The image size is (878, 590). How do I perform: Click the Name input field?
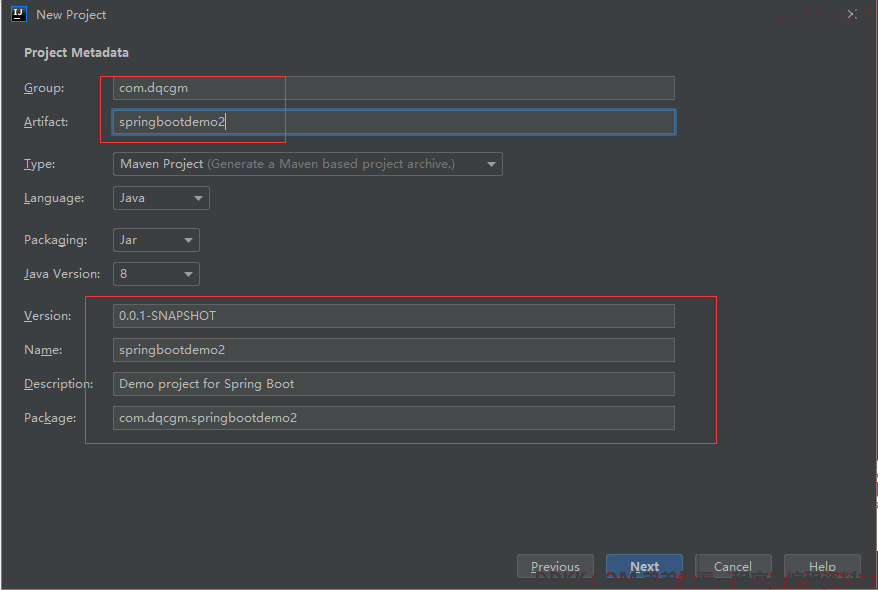point(394,350)
